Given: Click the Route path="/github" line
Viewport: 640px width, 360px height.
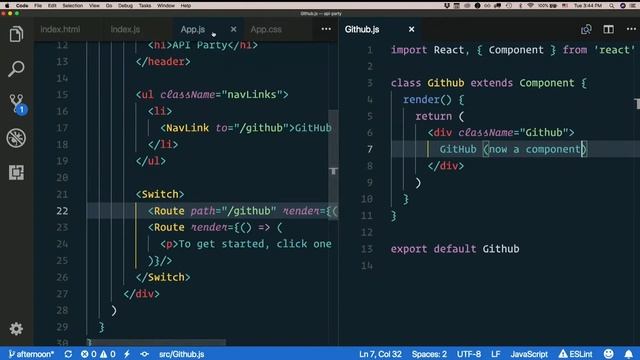Looking at the screenshot, I should pyautogui.click(x=243, y=211).
